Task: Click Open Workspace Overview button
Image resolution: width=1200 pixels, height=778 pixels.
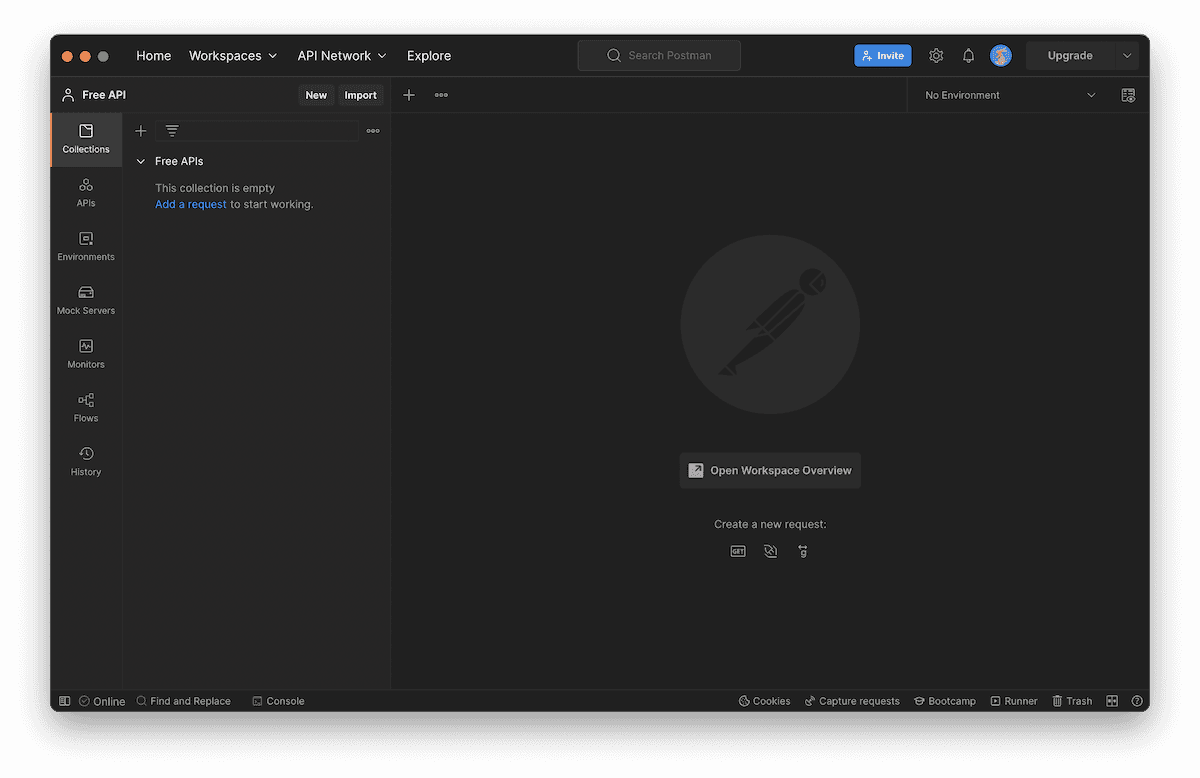Action: (x=770, y=470)
